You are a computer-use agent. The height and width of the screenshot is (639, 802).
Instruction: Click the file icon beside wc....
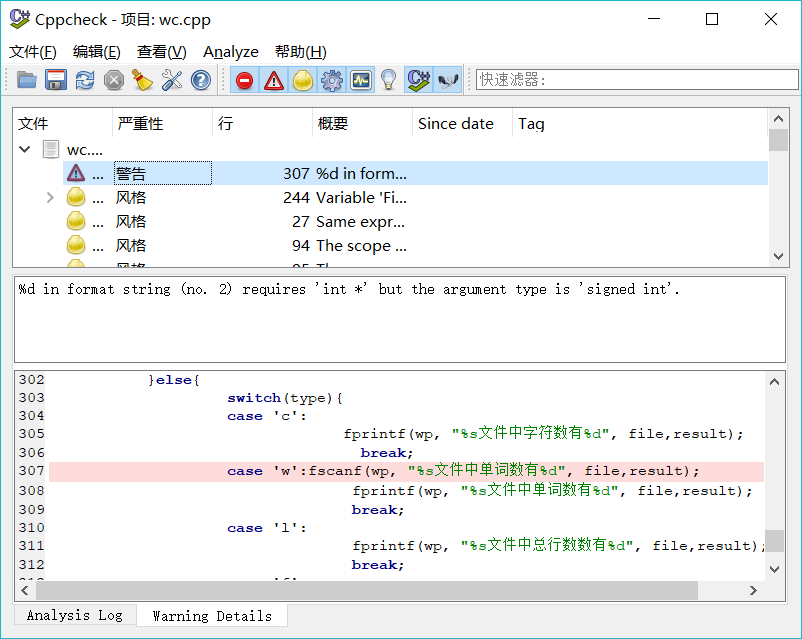coord(51,149)
